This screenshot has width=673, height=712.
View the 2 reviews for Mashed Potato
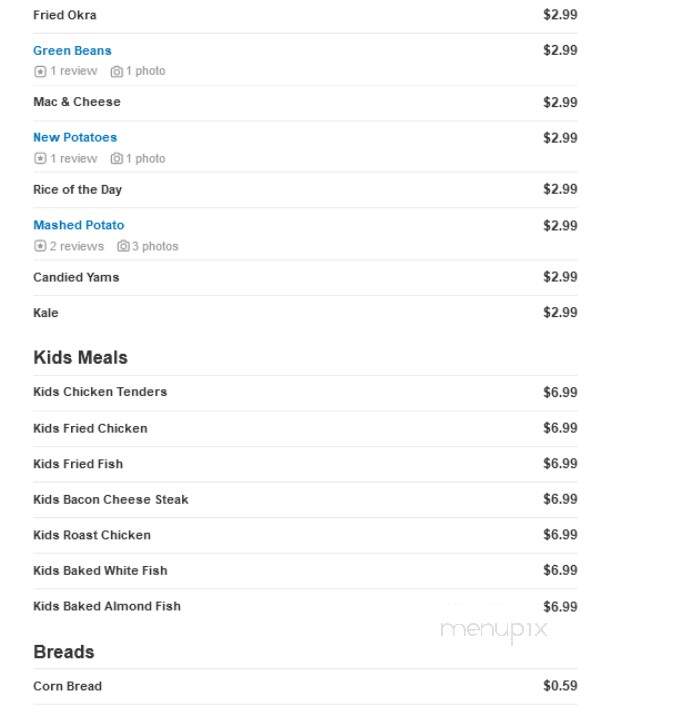point(76,246)
